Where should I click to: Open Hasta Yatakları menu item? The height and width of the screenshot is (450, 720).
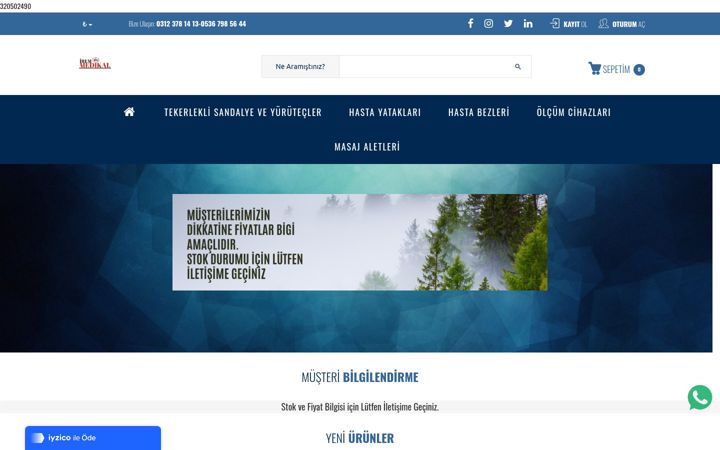[x=385, y=112]
